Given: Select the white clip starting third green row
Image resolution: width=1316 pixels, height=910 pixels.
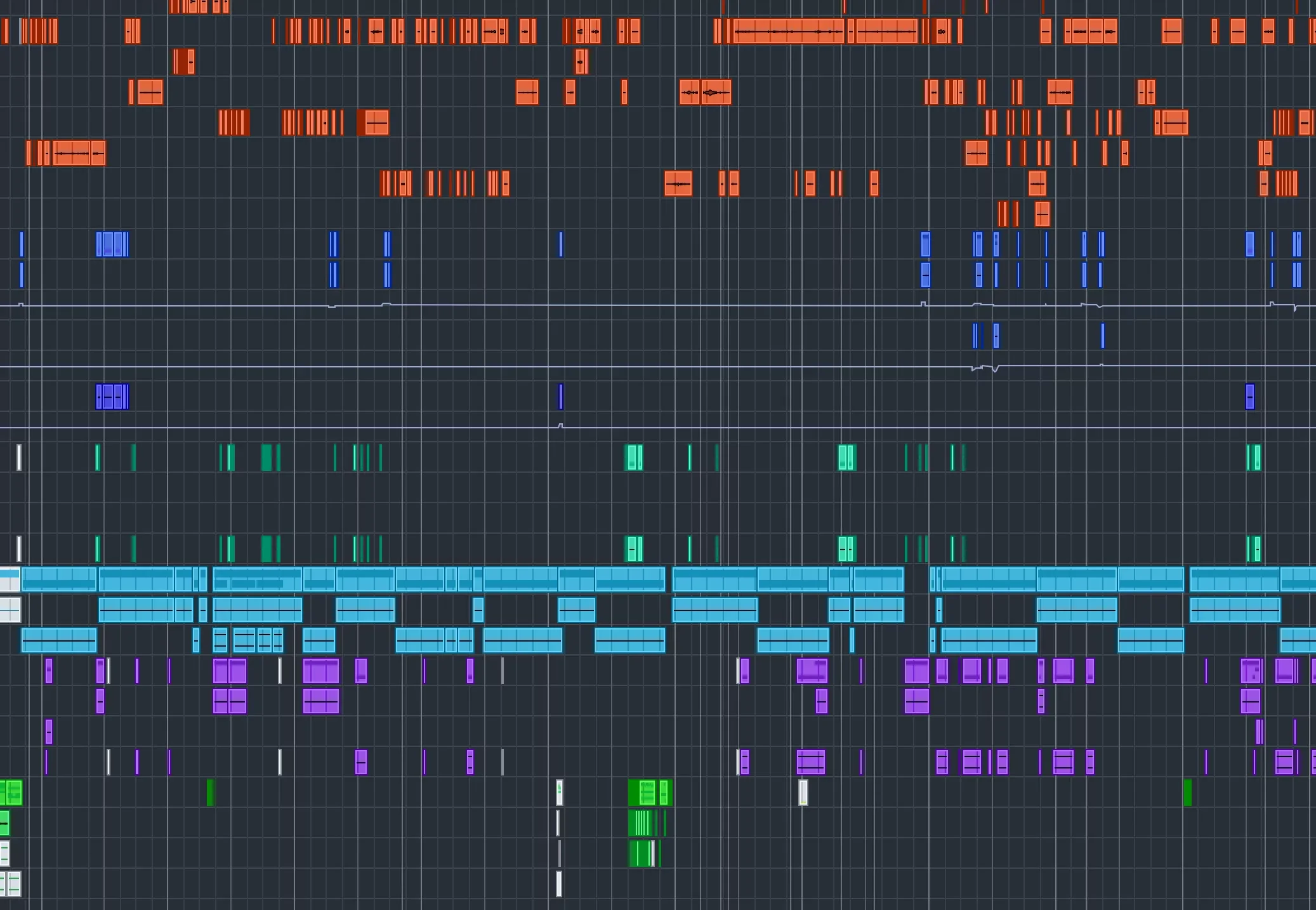Looking at the screenshot, I should tap(4, 854).
